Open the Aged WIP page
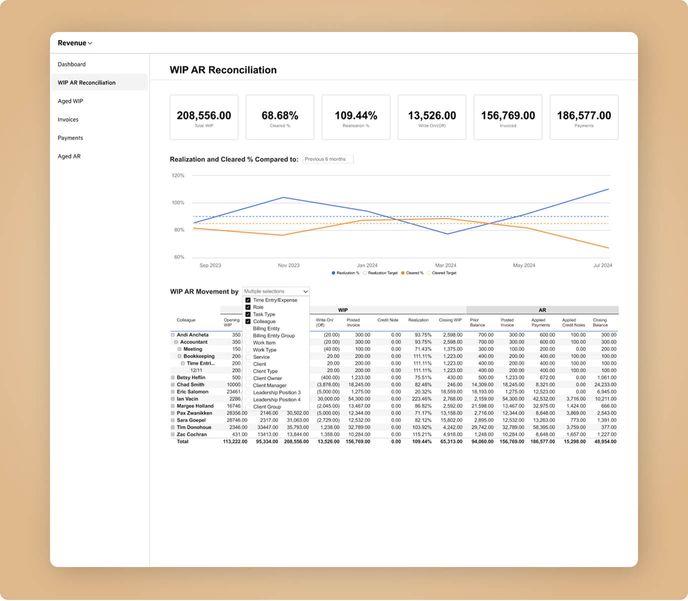This screenshot has height=601, width=688. (x=71, y=101)
